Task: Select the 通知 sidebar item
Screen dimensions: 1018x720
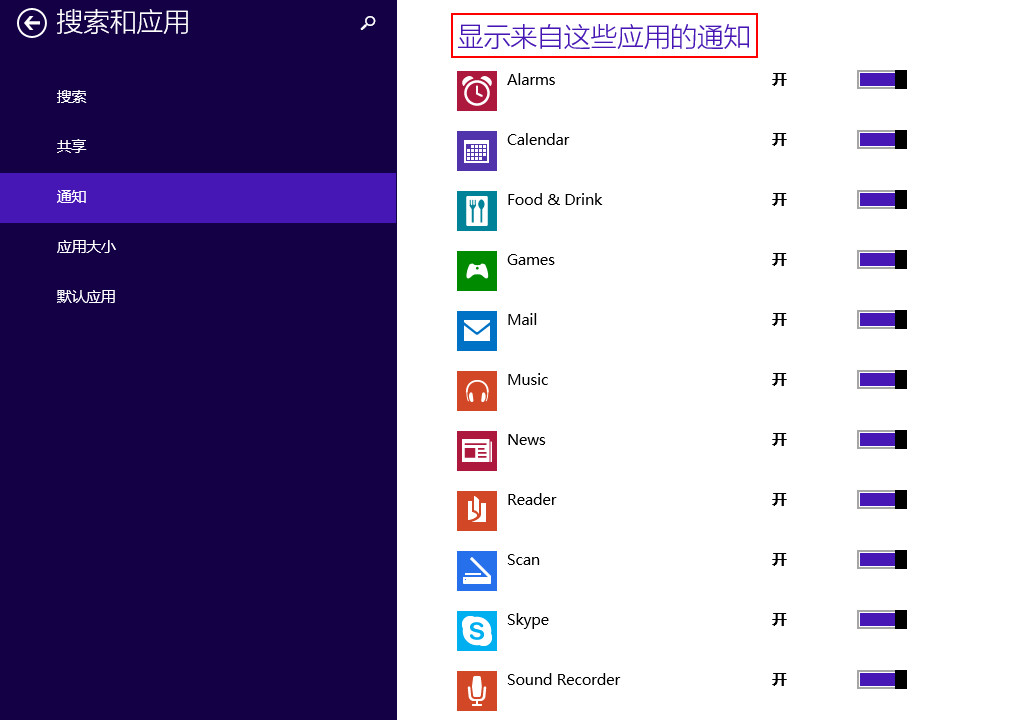Action: click(x=198, y=197)
